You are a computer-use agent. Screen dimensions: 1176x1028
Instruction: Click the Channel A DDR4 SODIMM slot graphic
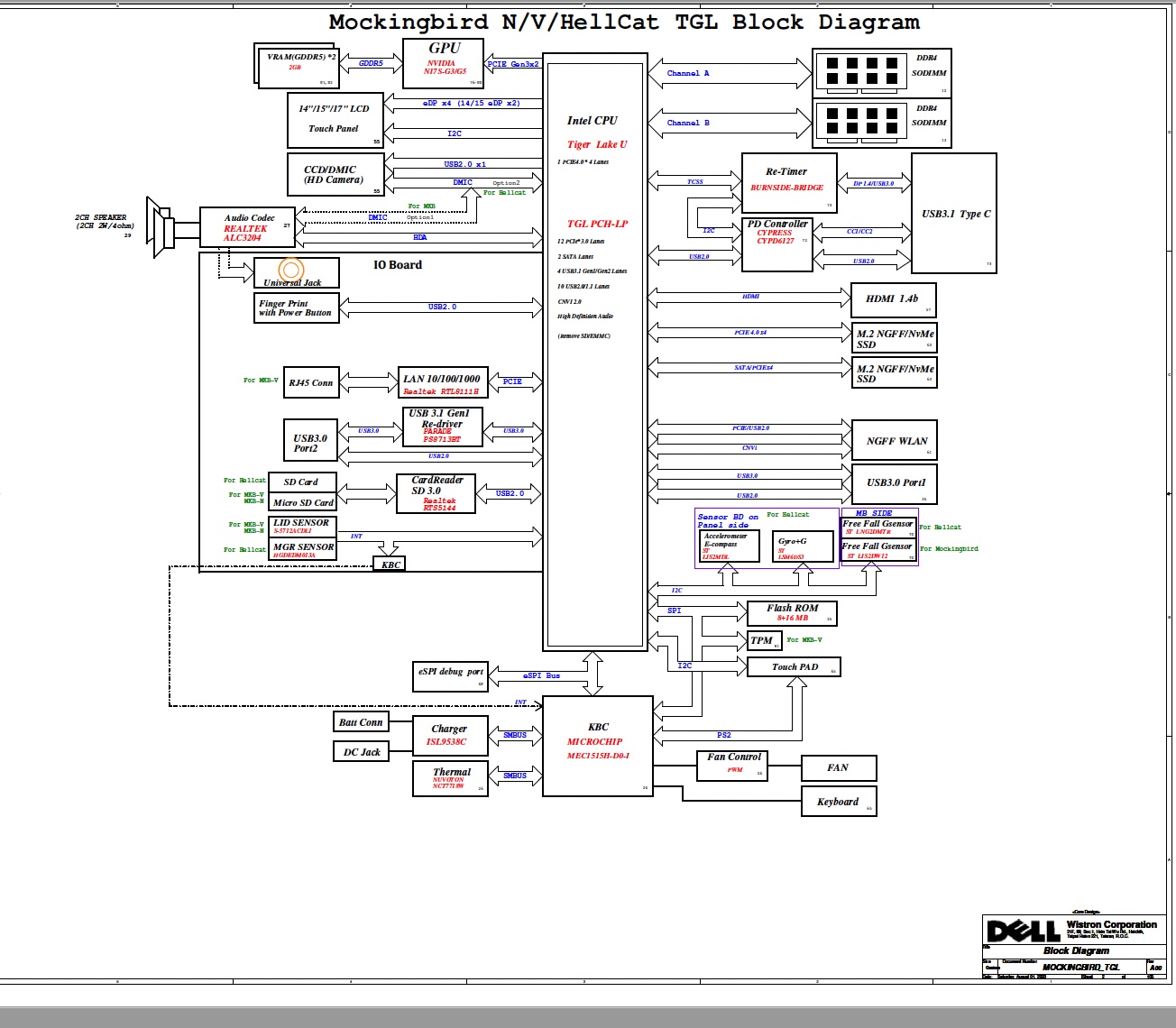[x=859, y=71]
